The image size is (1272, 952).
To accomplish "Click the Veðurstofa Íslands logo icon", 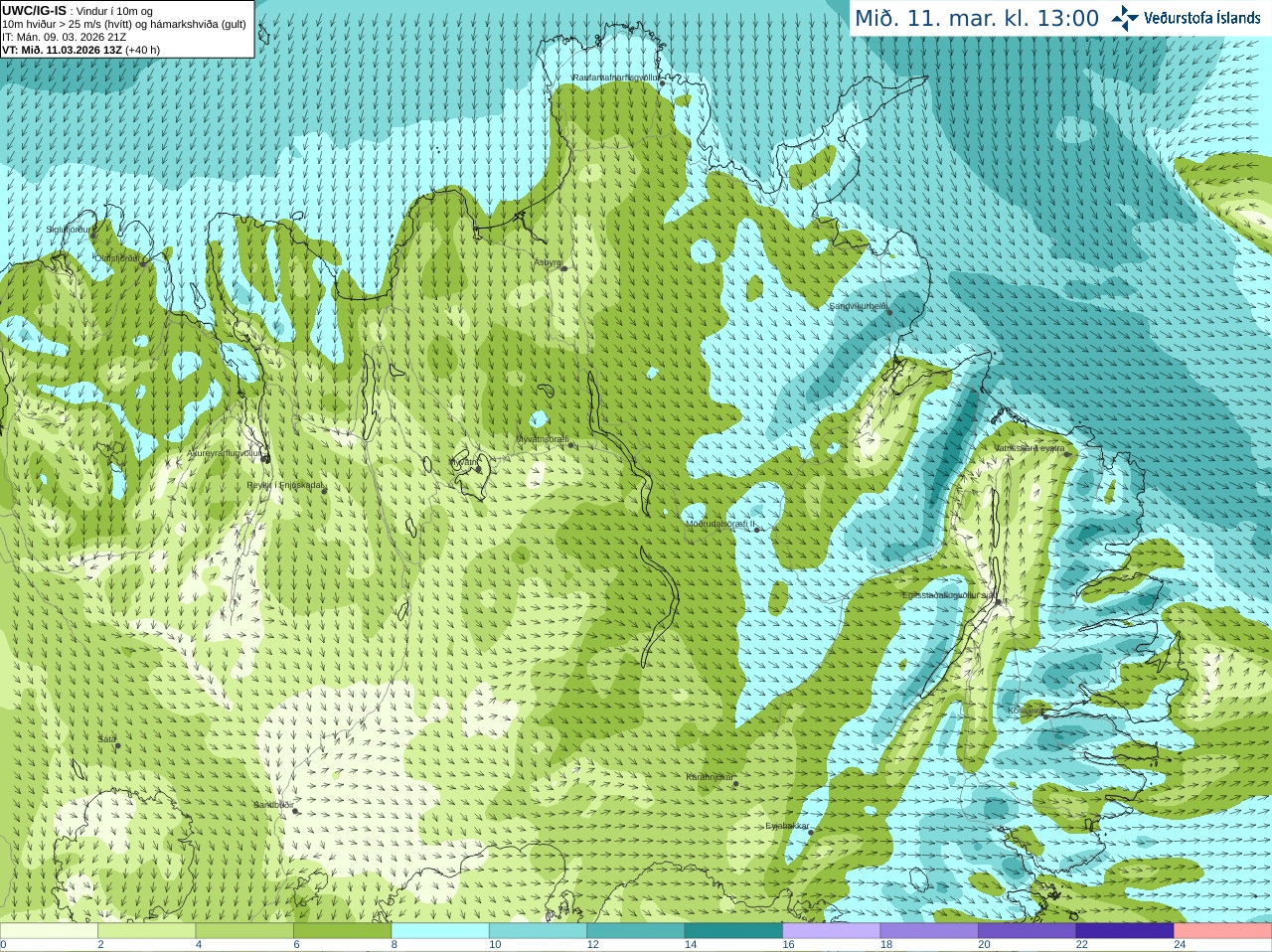I will pos(1125,18).
